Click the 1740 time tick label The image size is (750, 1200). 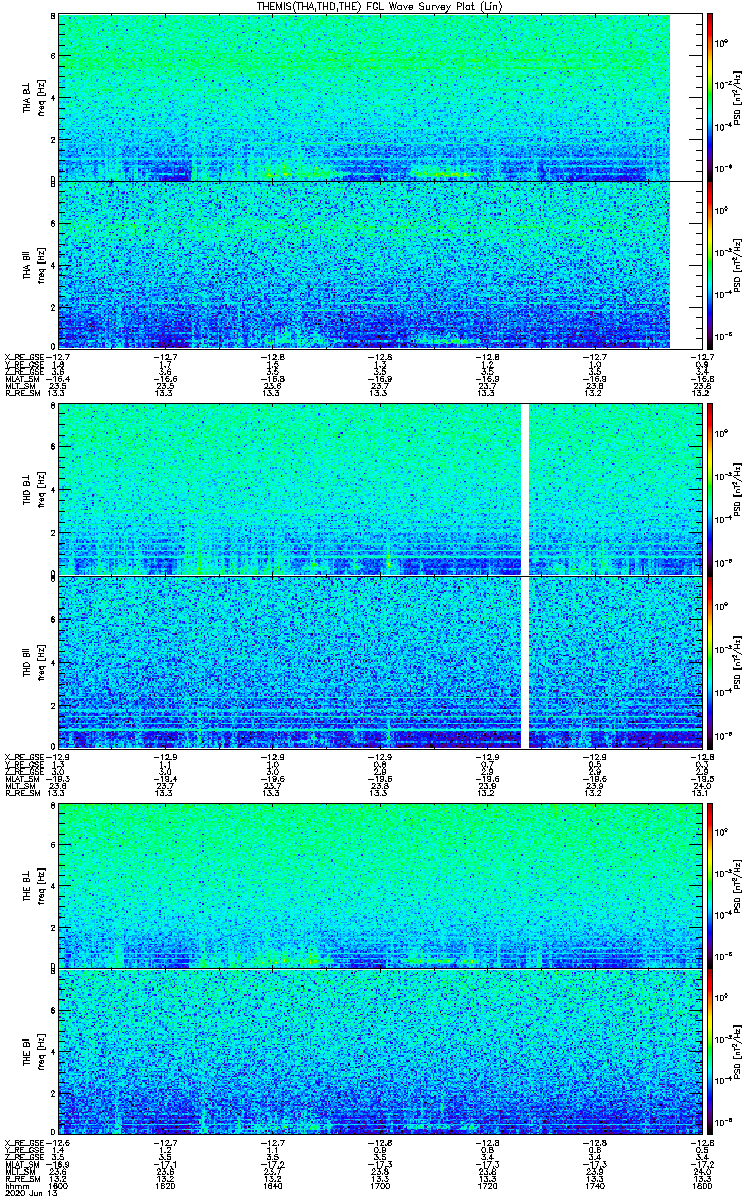(594, 1185)
